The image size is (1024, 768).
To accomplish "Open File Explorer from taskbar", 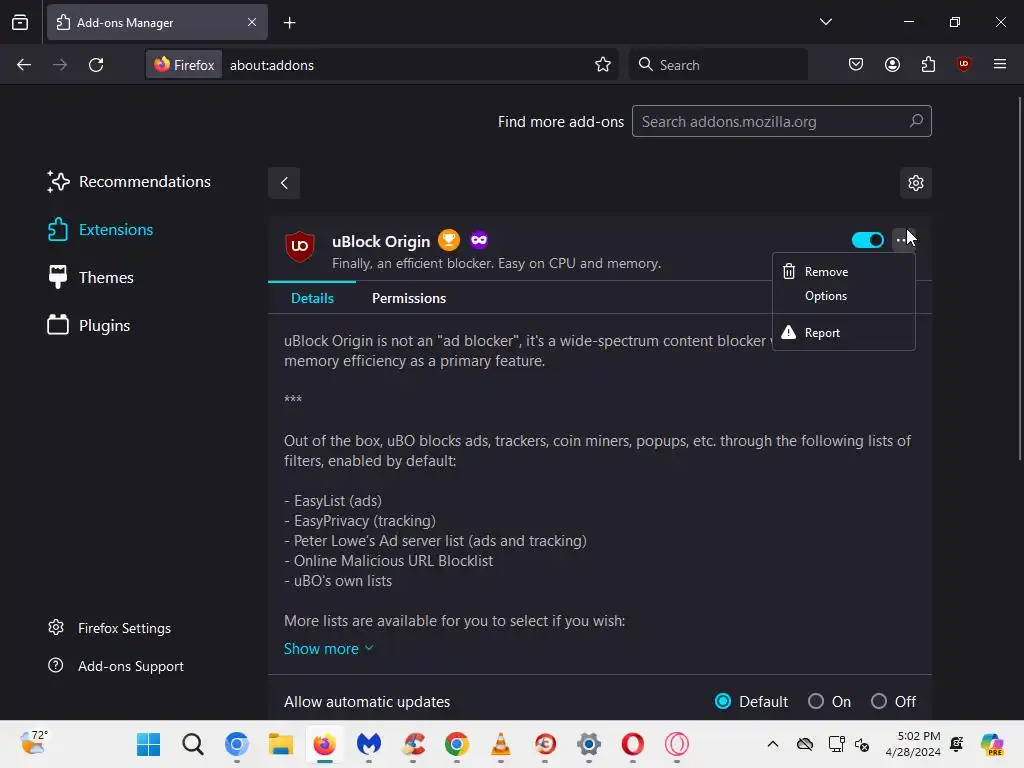I will click(281, 744).
